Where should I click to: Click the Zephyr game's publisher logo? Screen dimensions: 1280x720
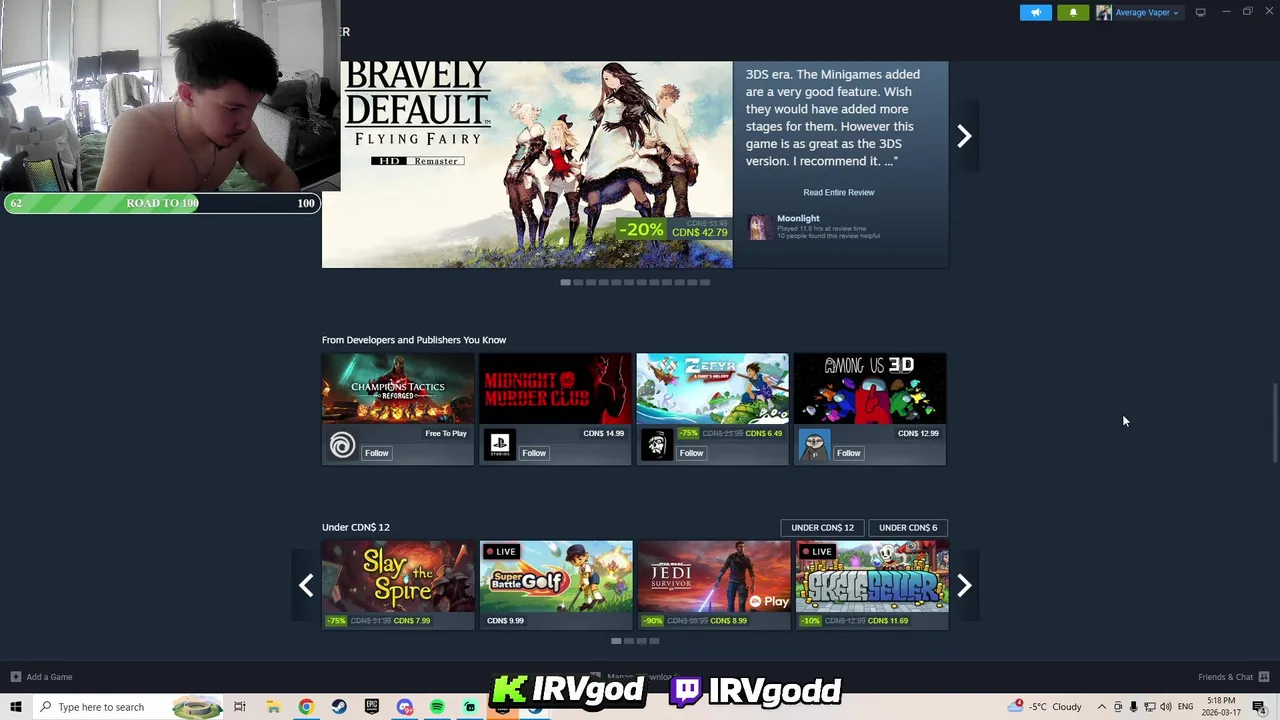[x=656, y=445]
